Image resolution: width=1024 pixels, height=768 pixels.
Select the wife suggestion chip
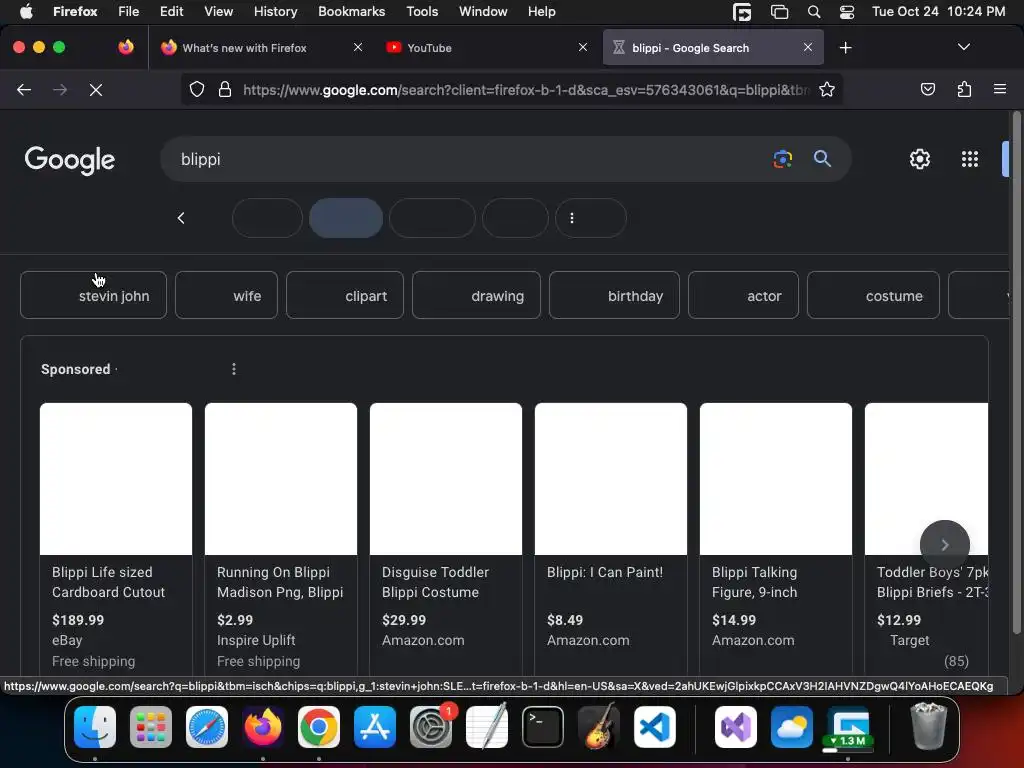pyautogui.click(x=226, y=295)
